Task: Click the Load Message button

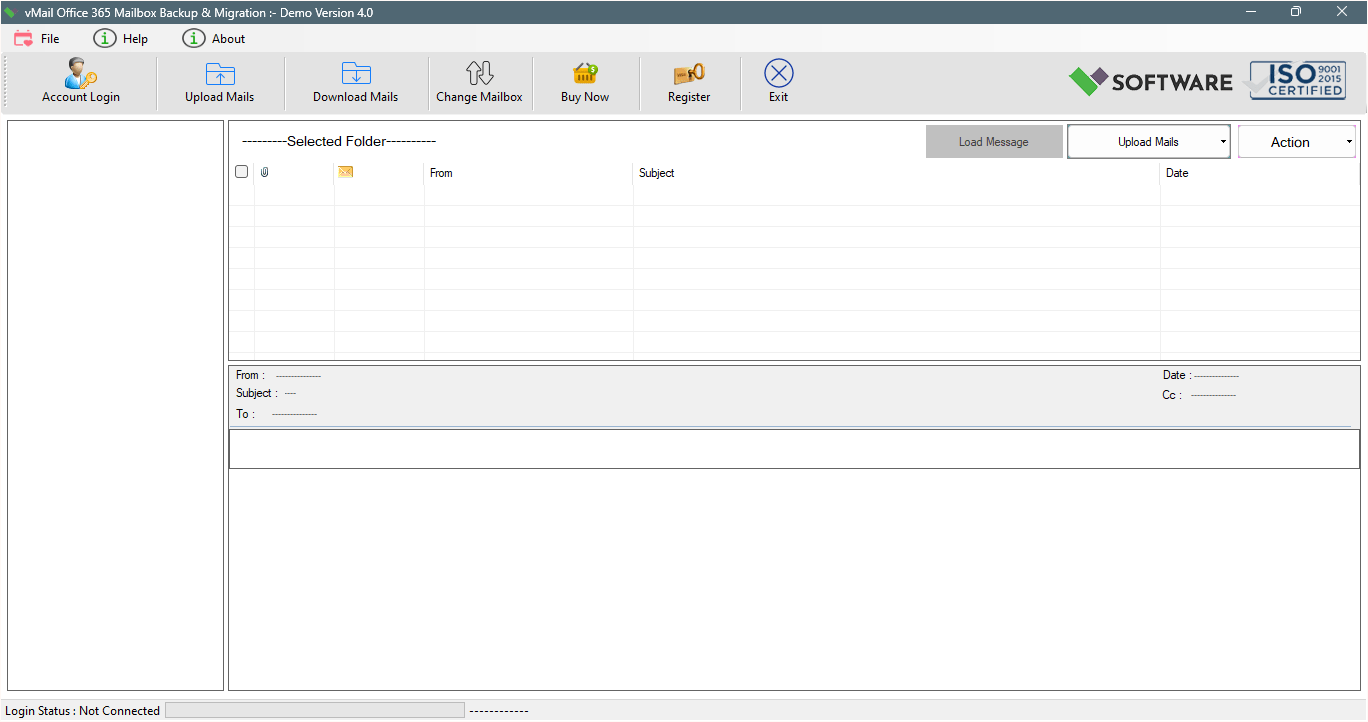Action: tap(994, 142)
